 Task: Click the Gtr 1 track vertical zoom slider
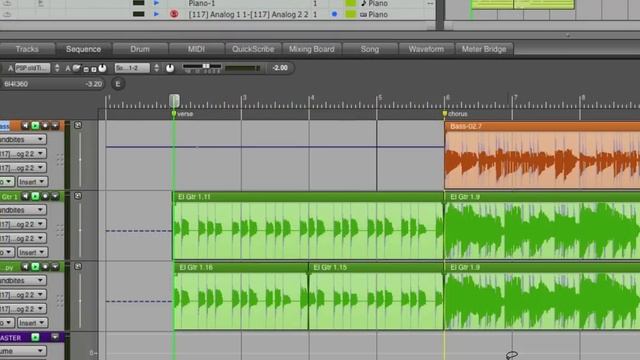(x=80, y=230)
